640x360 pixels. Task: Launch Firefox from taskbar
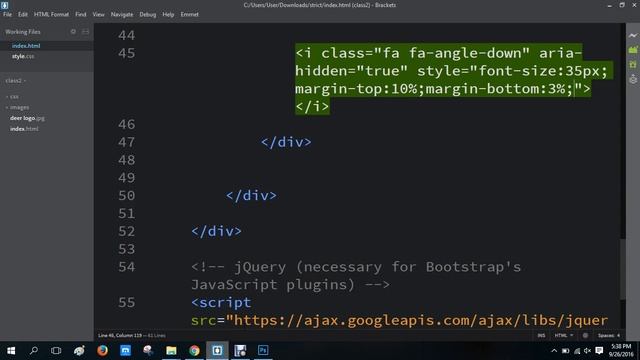click(x=102, y=351)
